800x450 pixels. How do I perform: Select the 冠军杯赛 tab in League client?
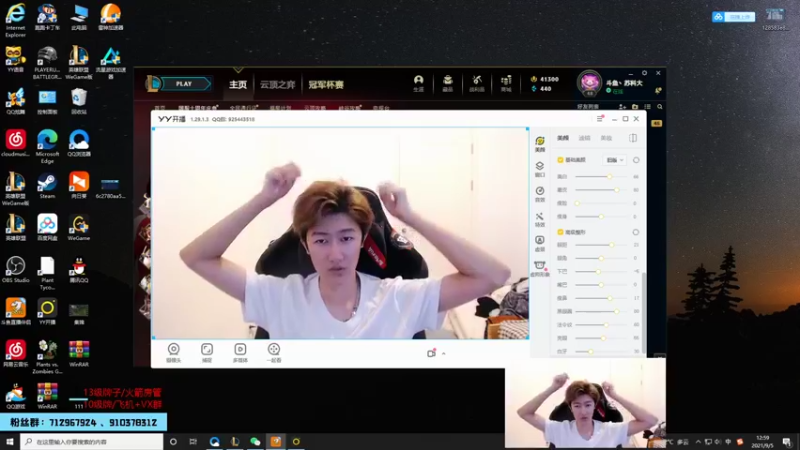[x=326, y=84]
